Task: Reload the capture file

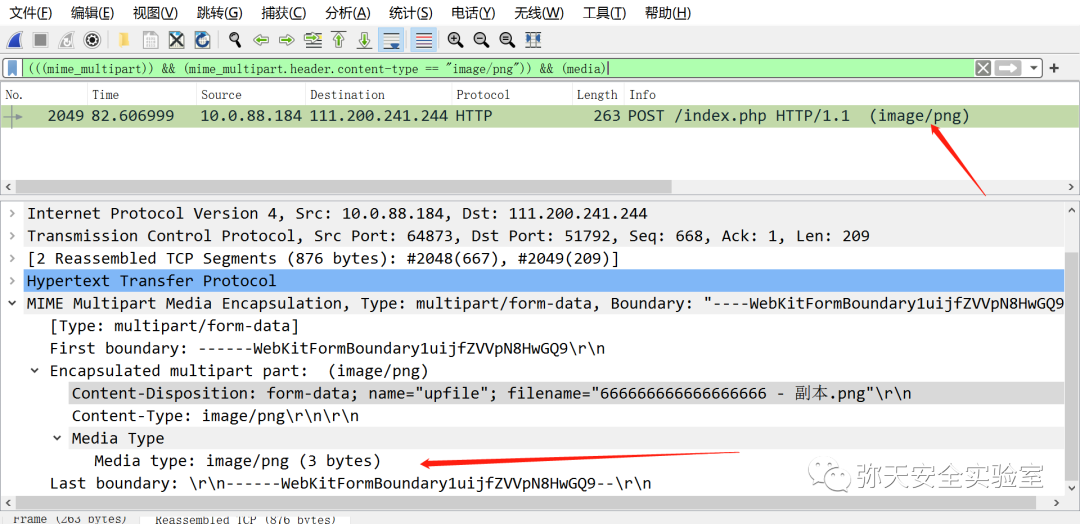Action: pyautogui.click(x=202, y=40)
